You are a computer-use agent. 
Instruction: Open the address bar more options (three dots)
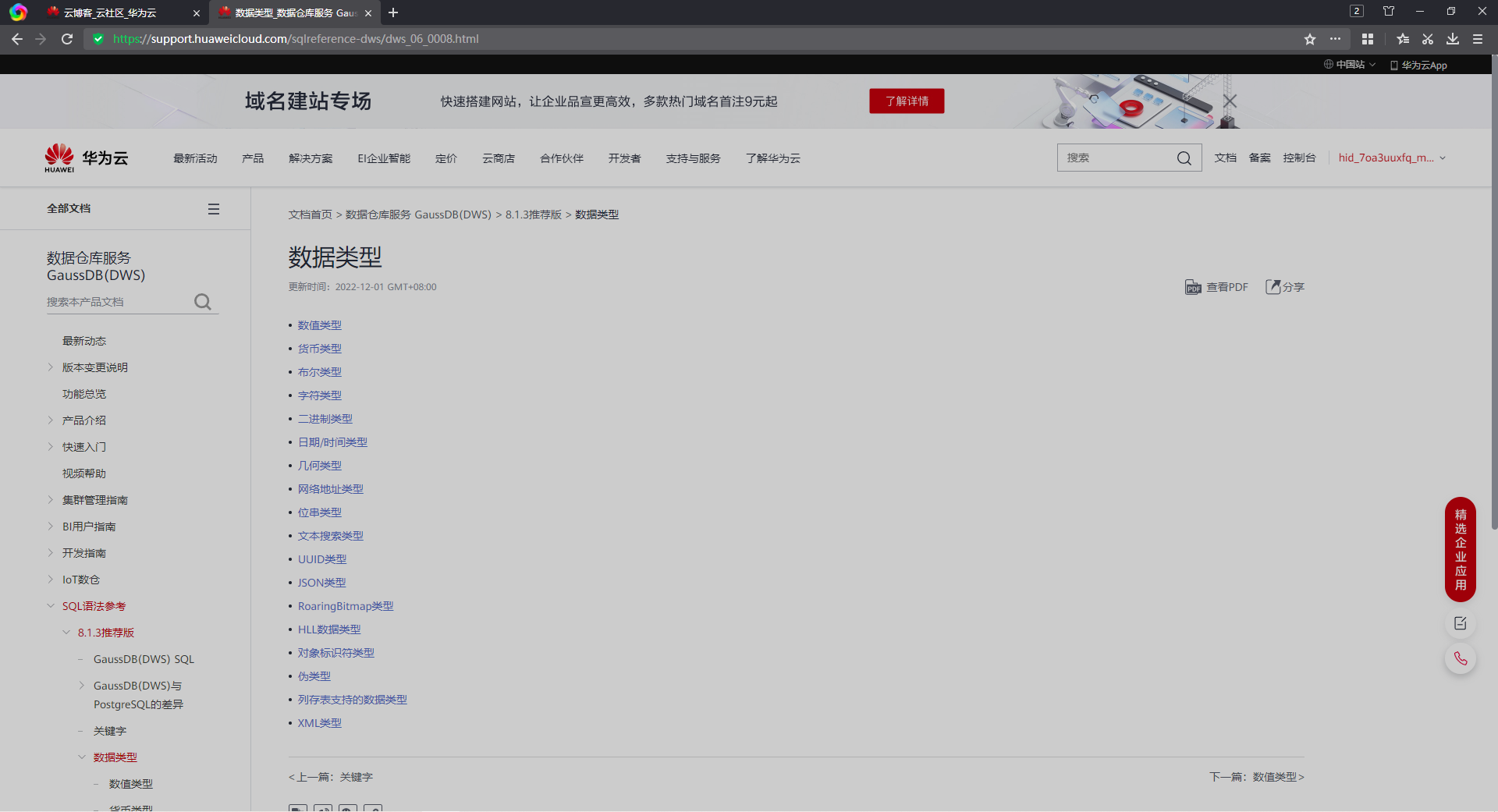click(x=1336, y=39)
